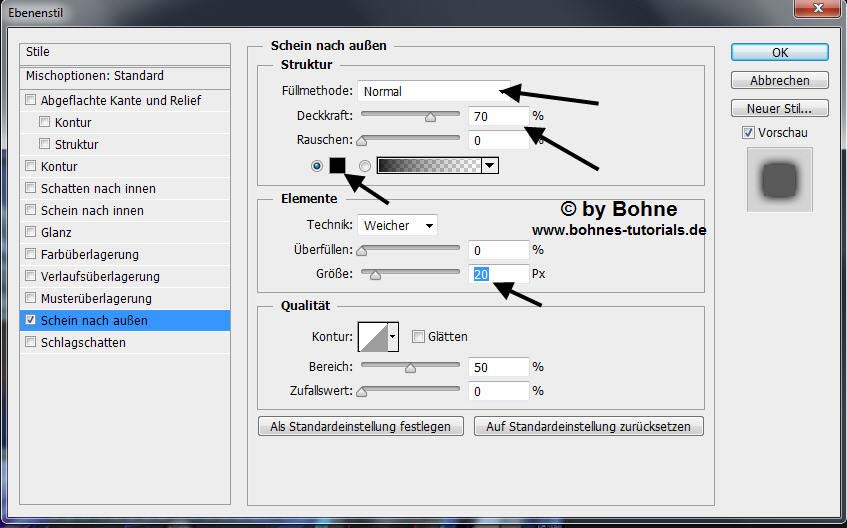Click the Neuer Stil button
Screen dimensions: 847x528
779,108
